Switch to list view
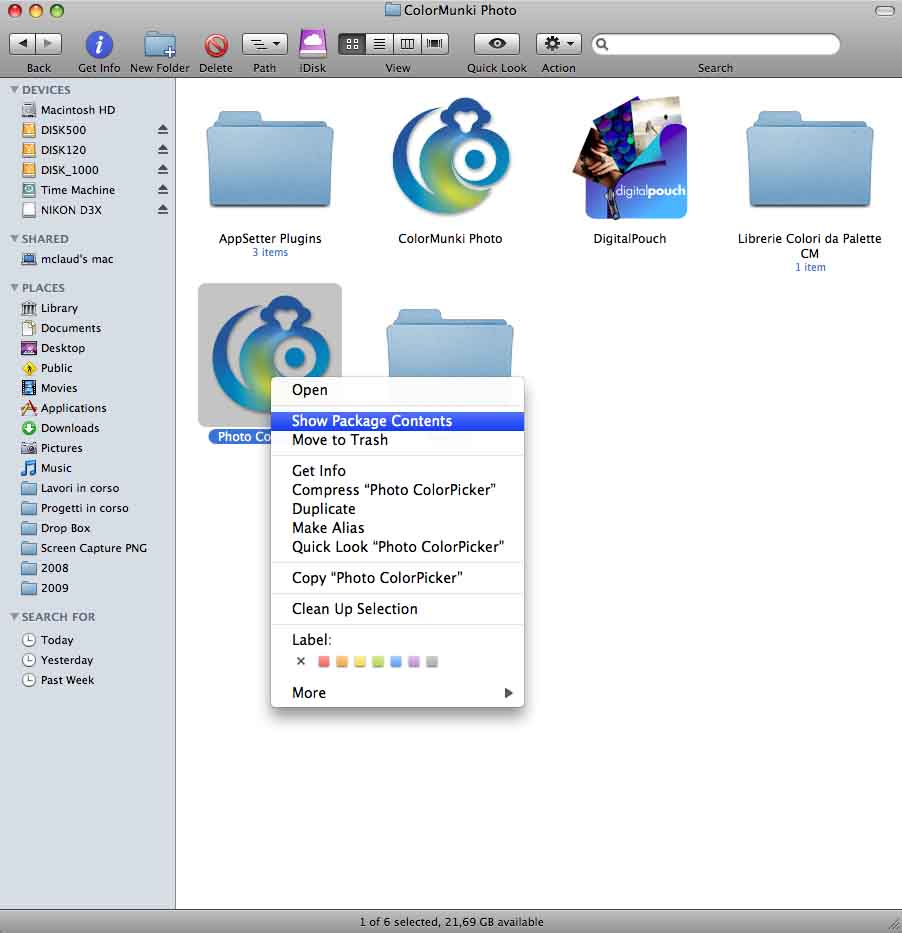The width and height of the screenshot is (902, 933). tap(380, 43)
